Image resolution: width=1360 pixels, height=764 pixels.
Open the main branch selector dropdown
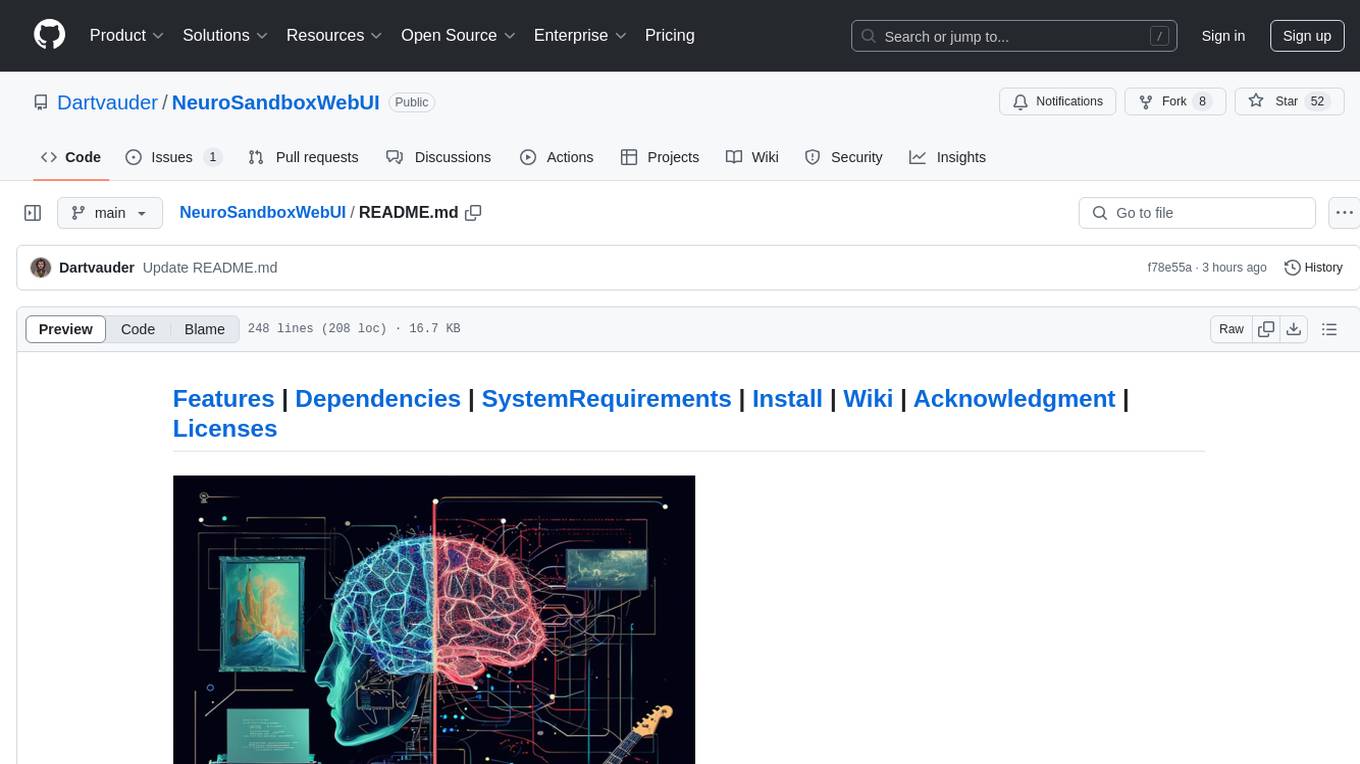click(x=110, y=213)
